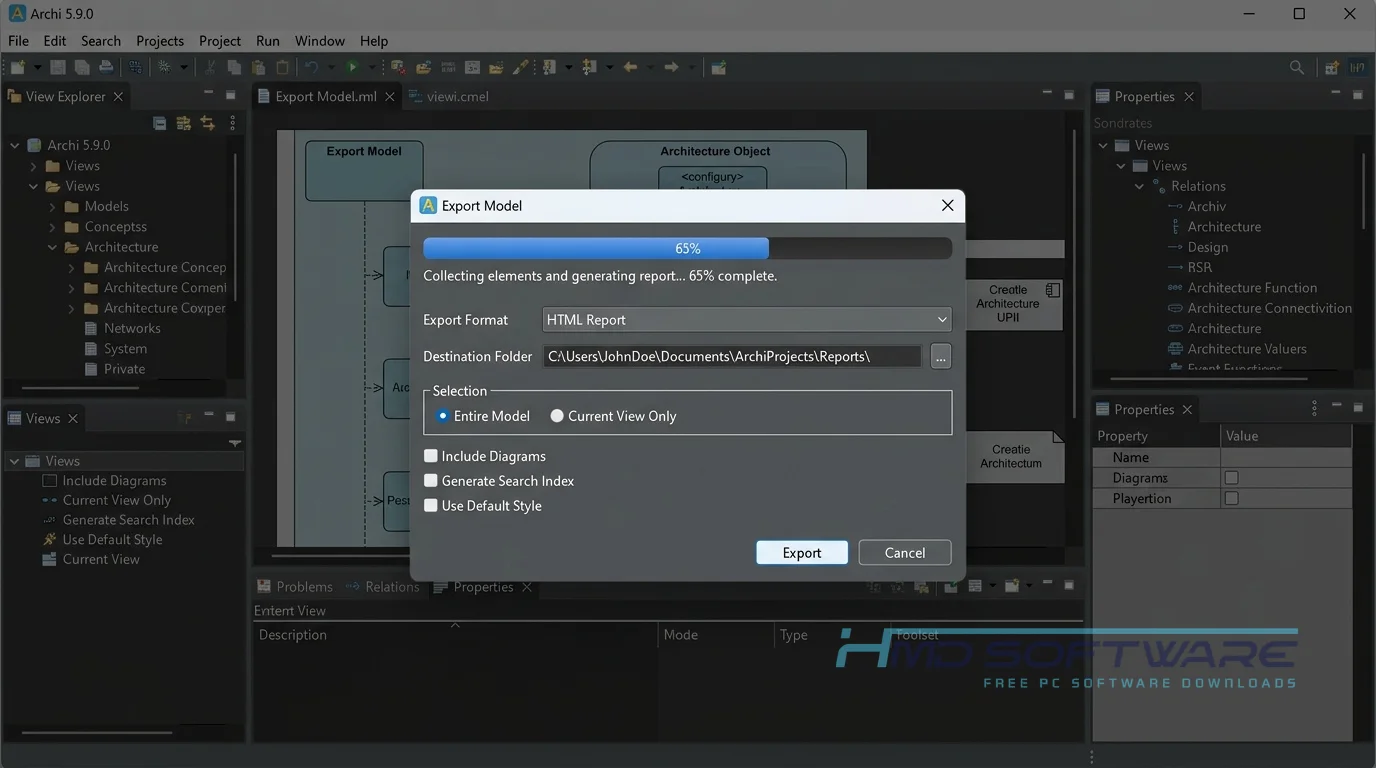Image resolution: width=1376 pixels, height=768 pixels.
Task: Click the browse ellipsis button for destination
Action: 940,357
